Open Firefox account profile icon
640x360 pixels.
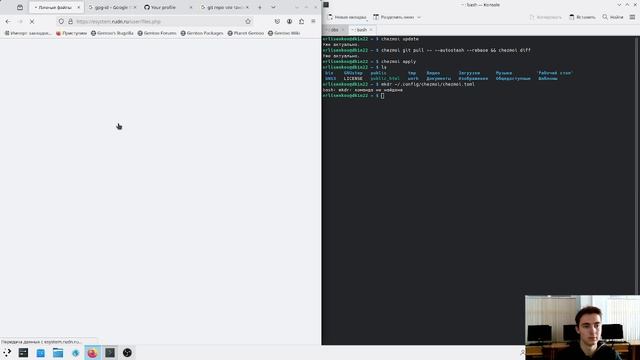coord(289,21)
